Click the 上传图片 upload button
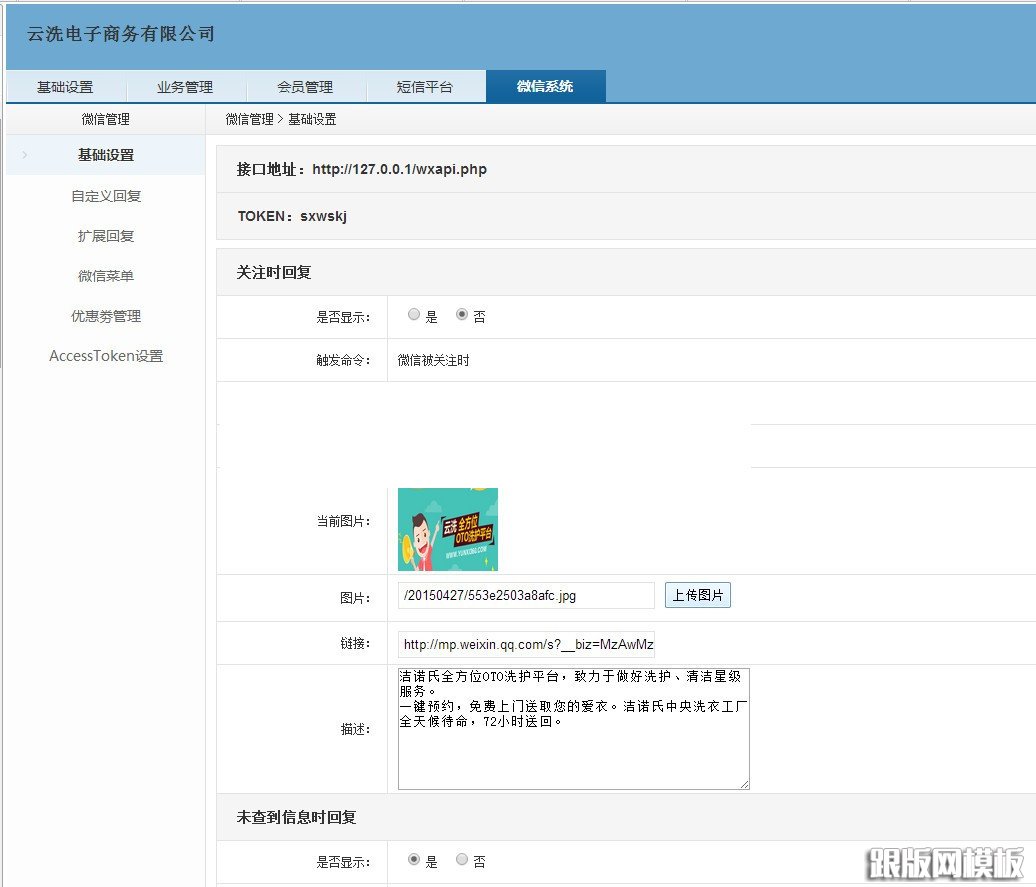This screenshot has height=887, width=1036. [x=697, y=594]
